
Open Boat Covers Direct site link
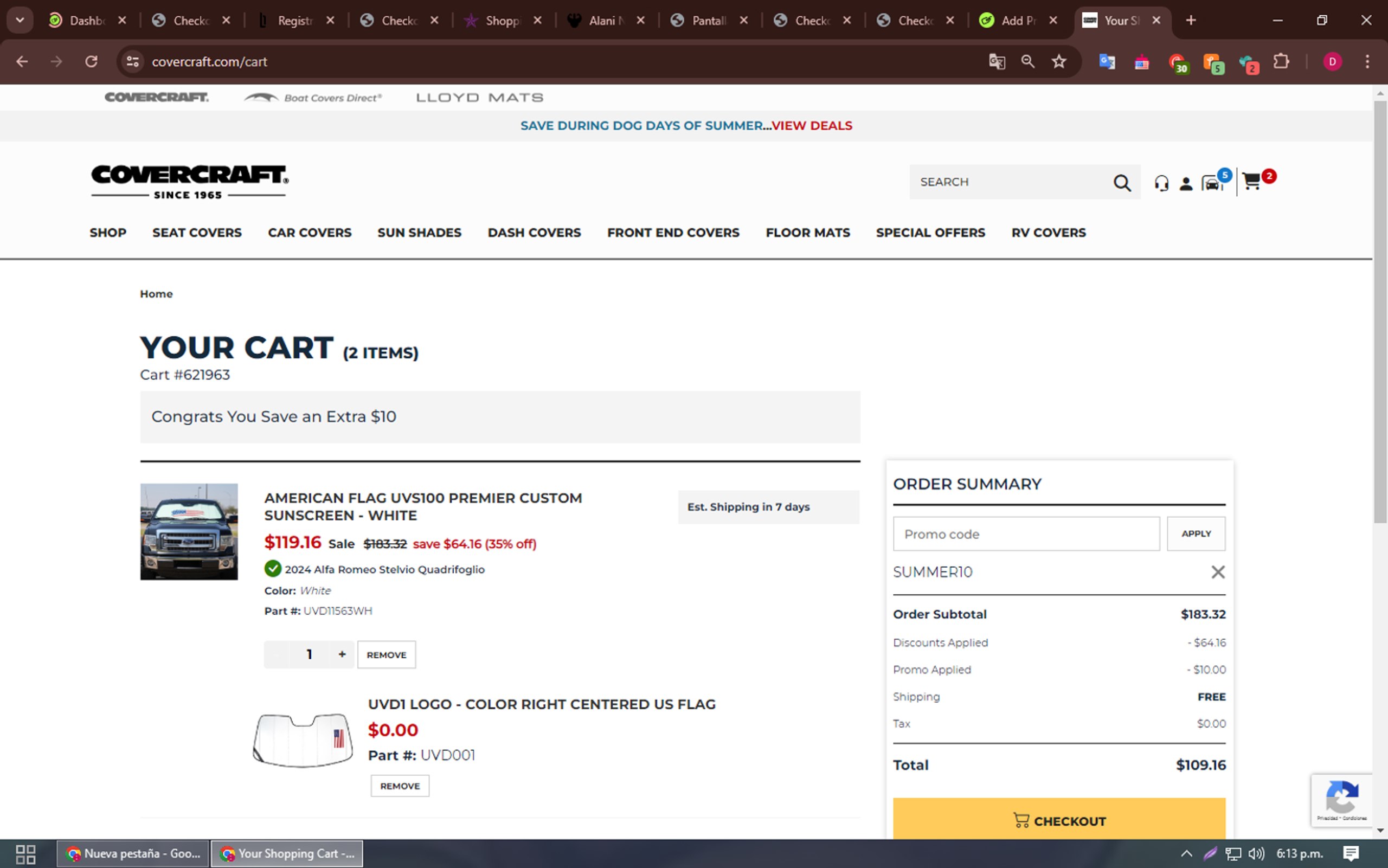(313, 98)
